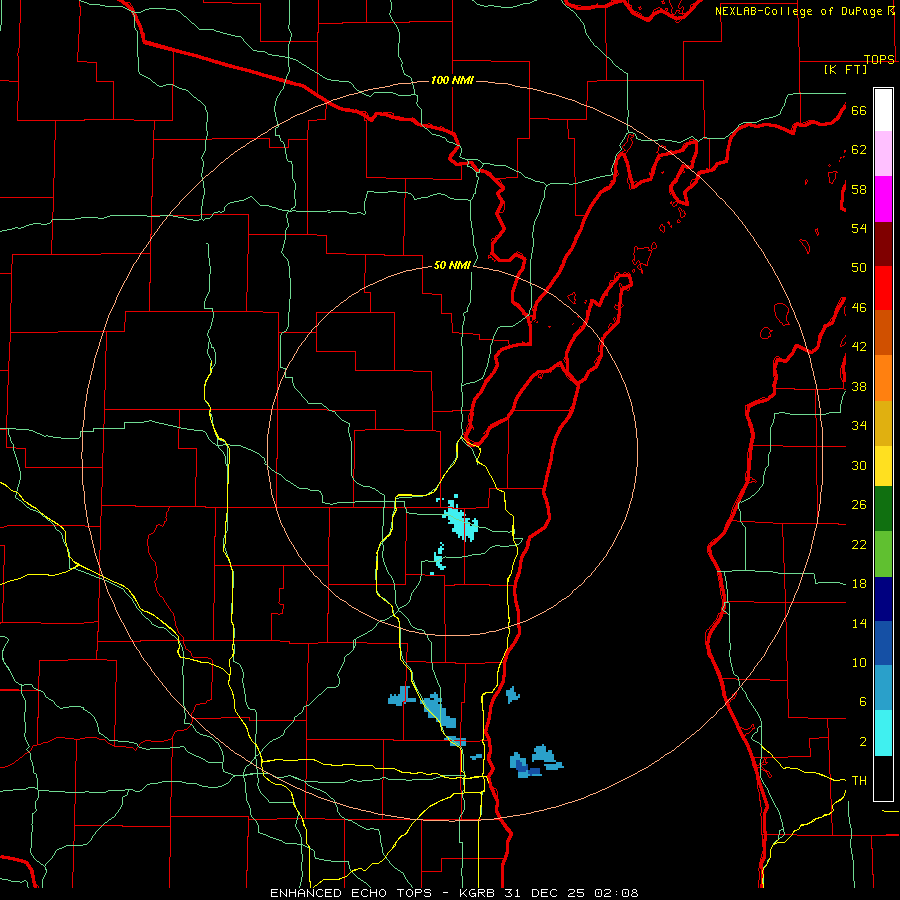Click the legend value 6

pyautogui.click(x=862, y=702)
